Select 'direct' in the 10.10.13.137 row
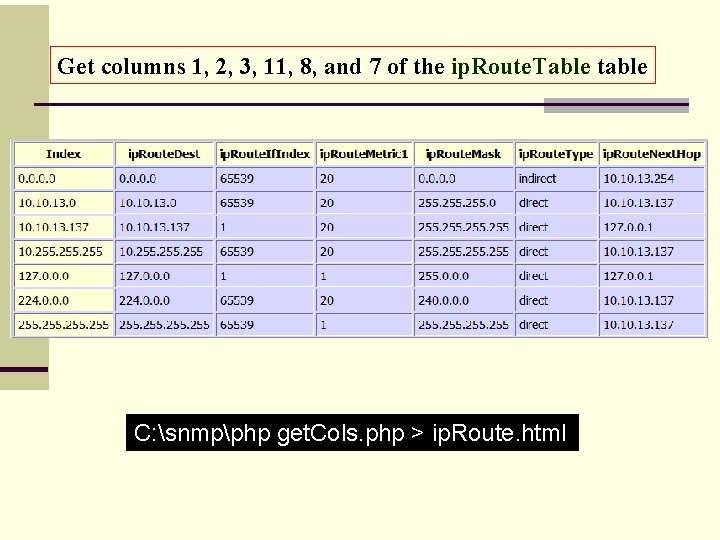Image resolution: width=720 pixels, height=540 pixels. coord(556,227)
